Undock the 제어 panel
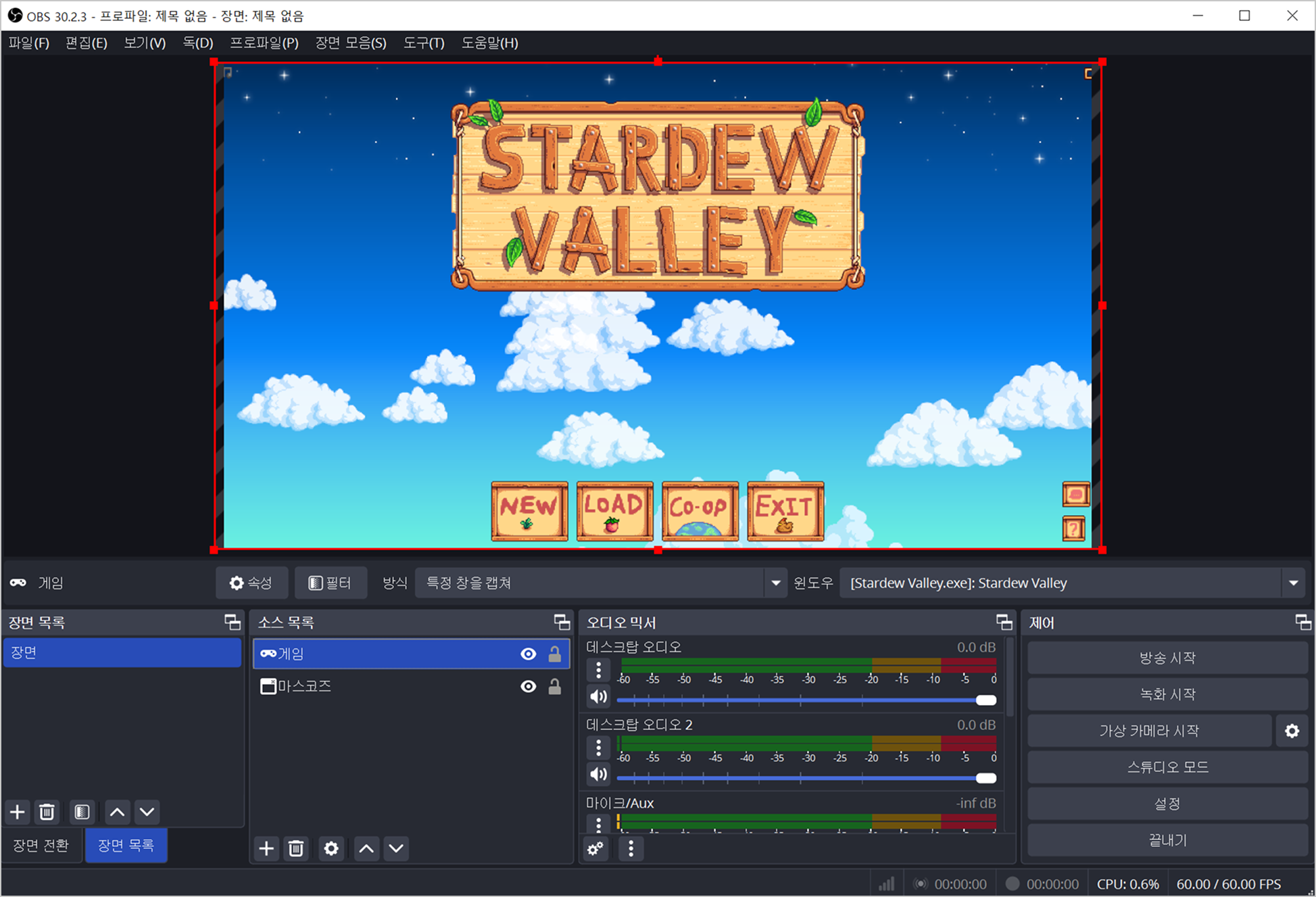The width and height of the screenshot is (1316, 897). 1303,622
